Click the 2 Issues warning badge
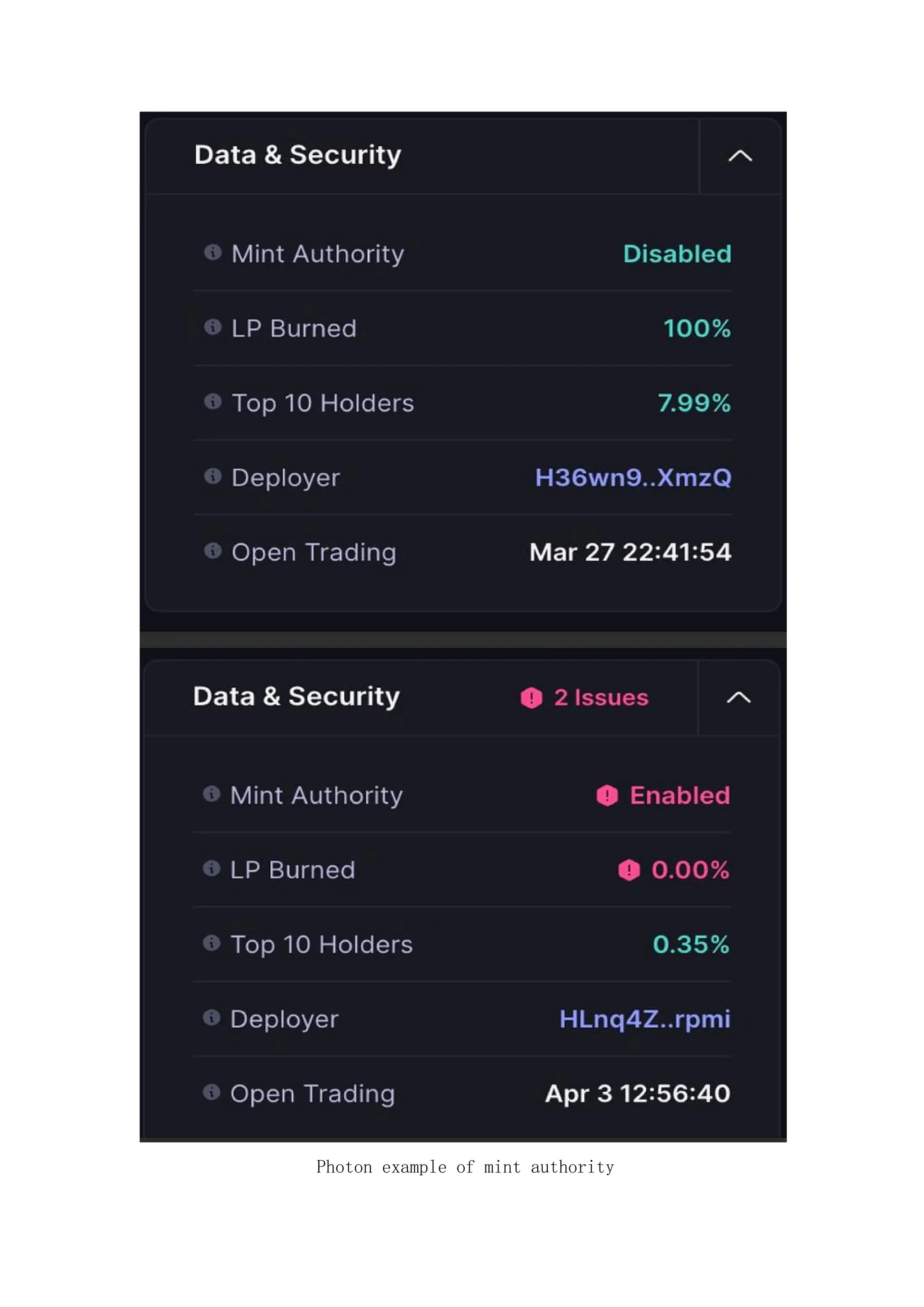 [x=585, y=697]
